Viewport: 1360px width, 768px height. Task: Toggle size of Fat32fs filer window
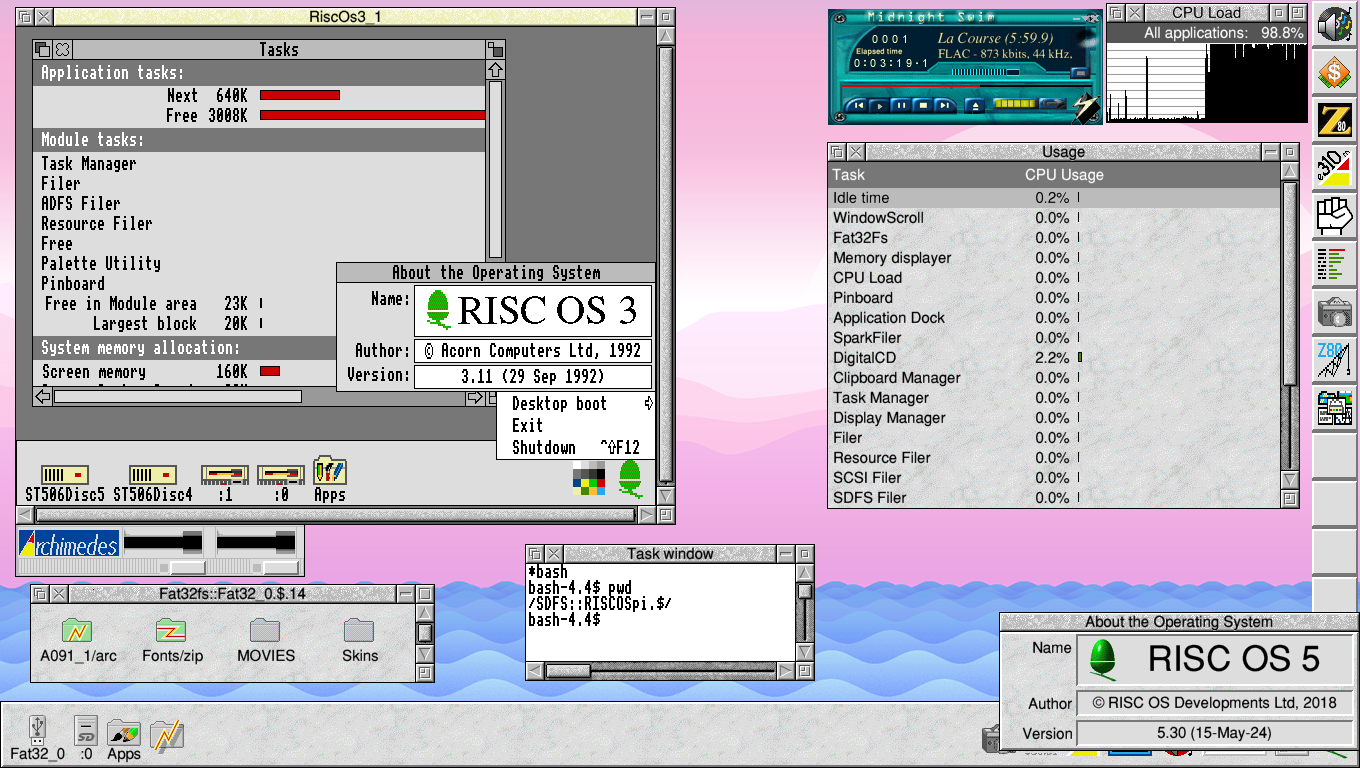click(424, 594)
